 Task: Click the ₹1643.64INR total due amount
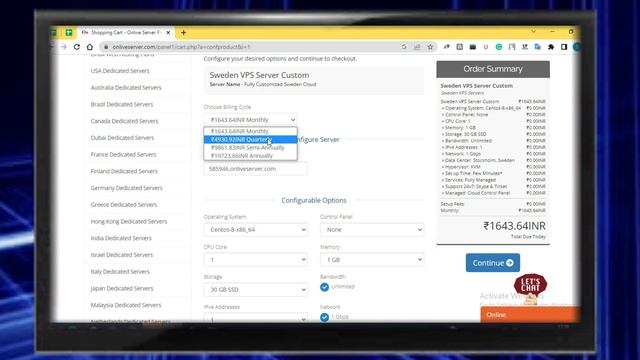514,226
